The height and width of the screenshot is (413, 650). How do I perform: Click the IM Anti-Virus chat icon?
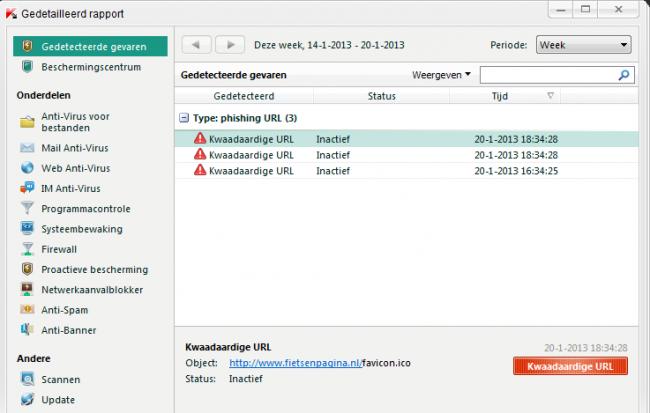(x=27, y=188)
